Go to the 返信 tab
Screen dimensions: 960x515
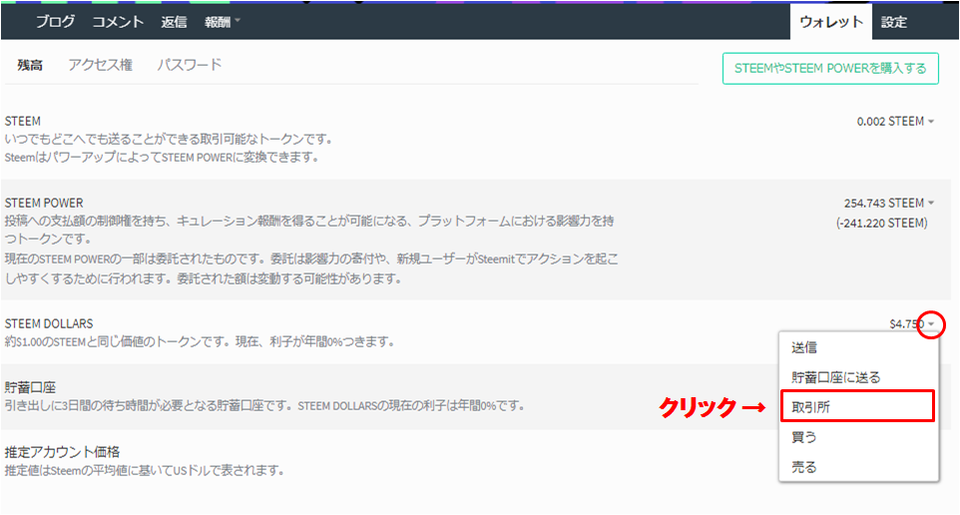pos(173,21)
